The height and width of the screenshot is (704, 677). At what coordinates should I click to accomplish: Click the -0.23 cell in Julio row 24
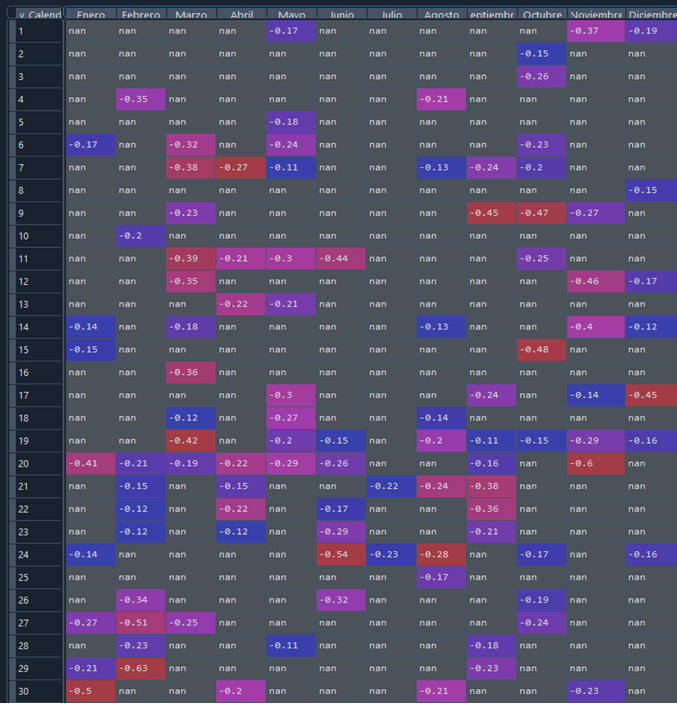point(391,554)
